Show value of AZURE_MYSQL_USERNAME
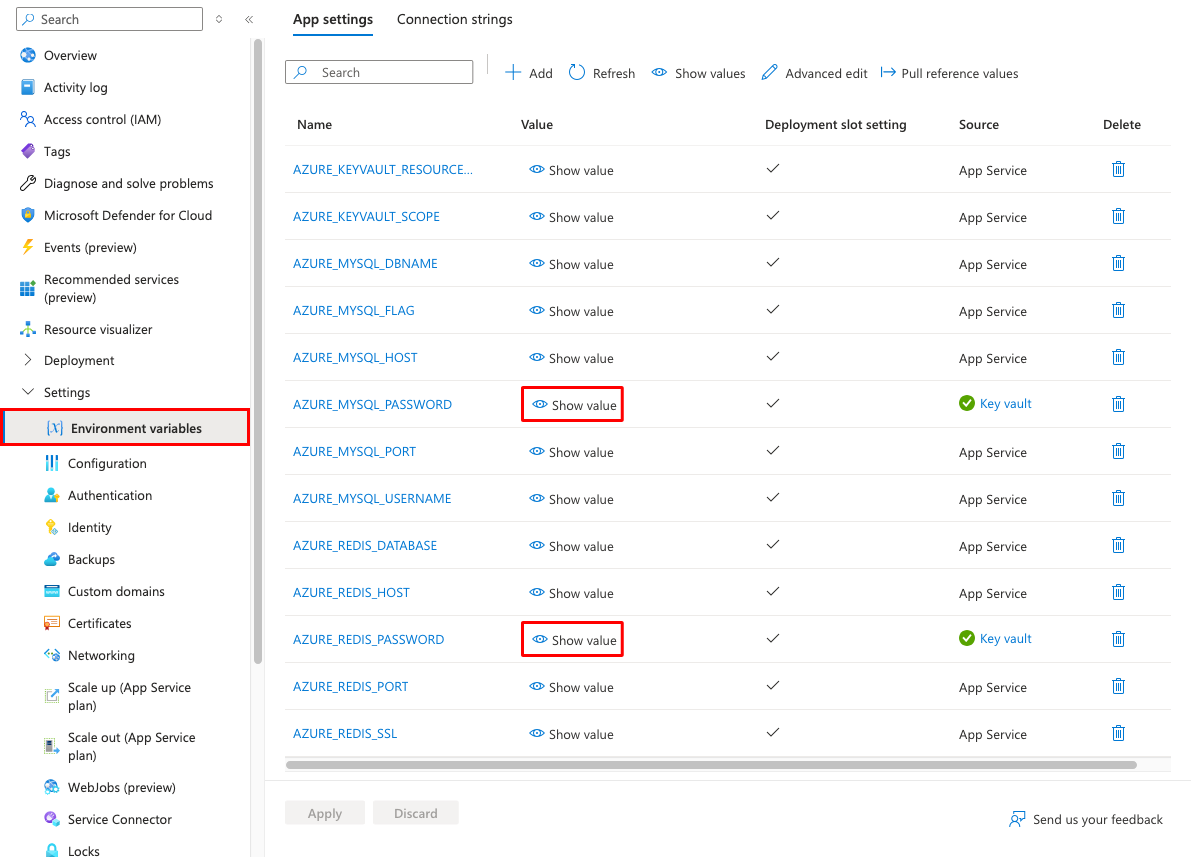 point(571,499)
